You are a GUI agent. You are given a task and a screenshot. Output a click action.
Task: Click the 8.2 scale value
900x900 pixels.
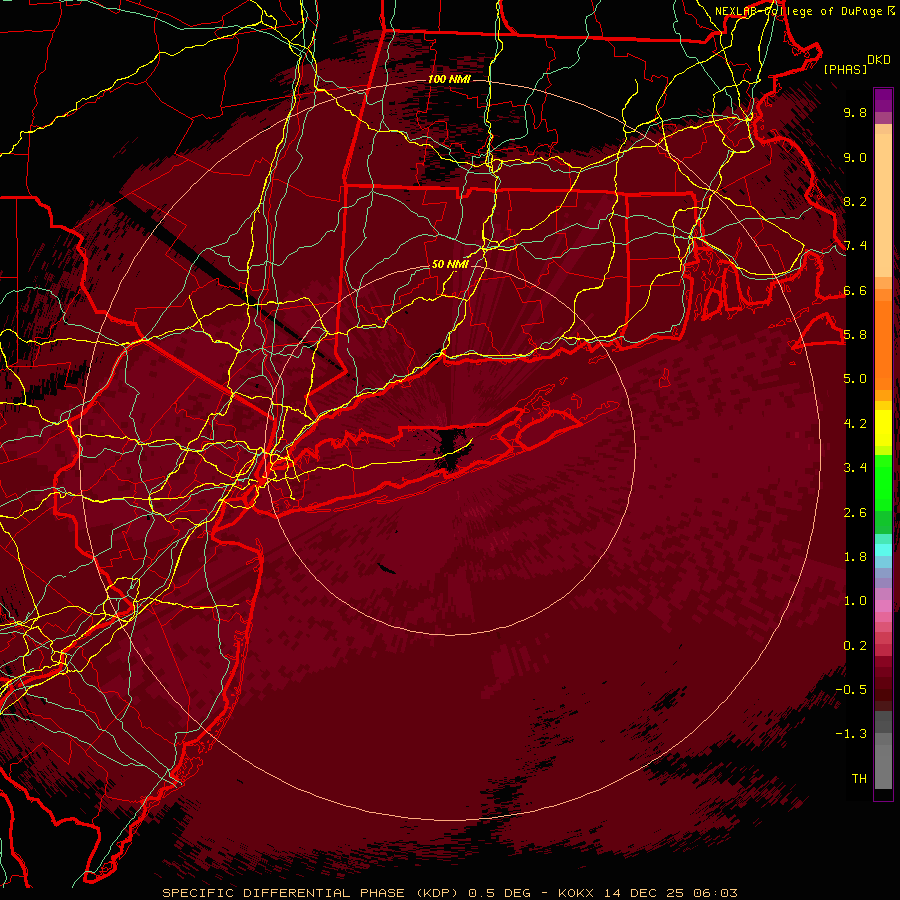(x=855, y=201)
